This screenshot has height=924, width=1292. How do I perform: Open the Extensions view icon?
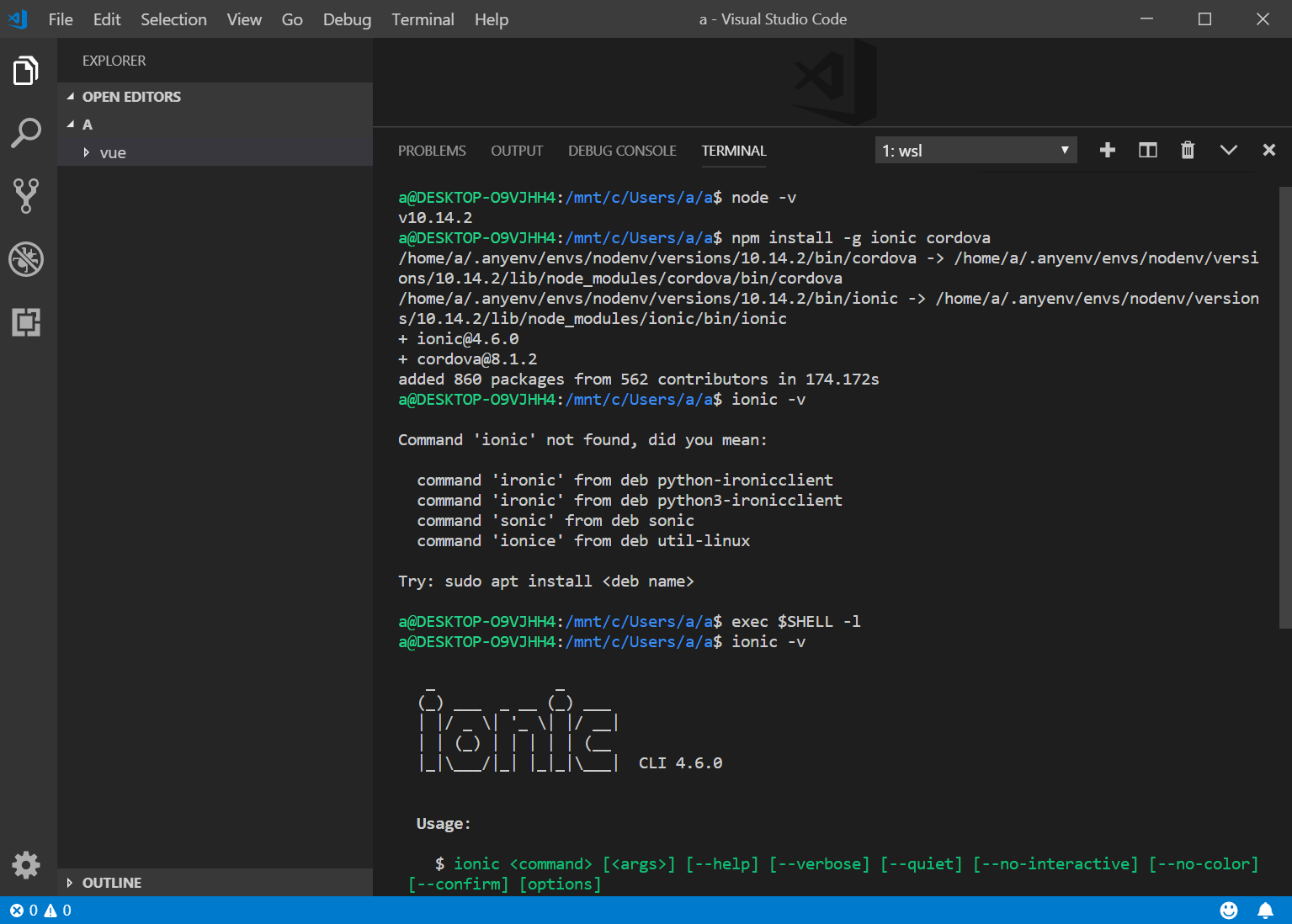(26, 322)
